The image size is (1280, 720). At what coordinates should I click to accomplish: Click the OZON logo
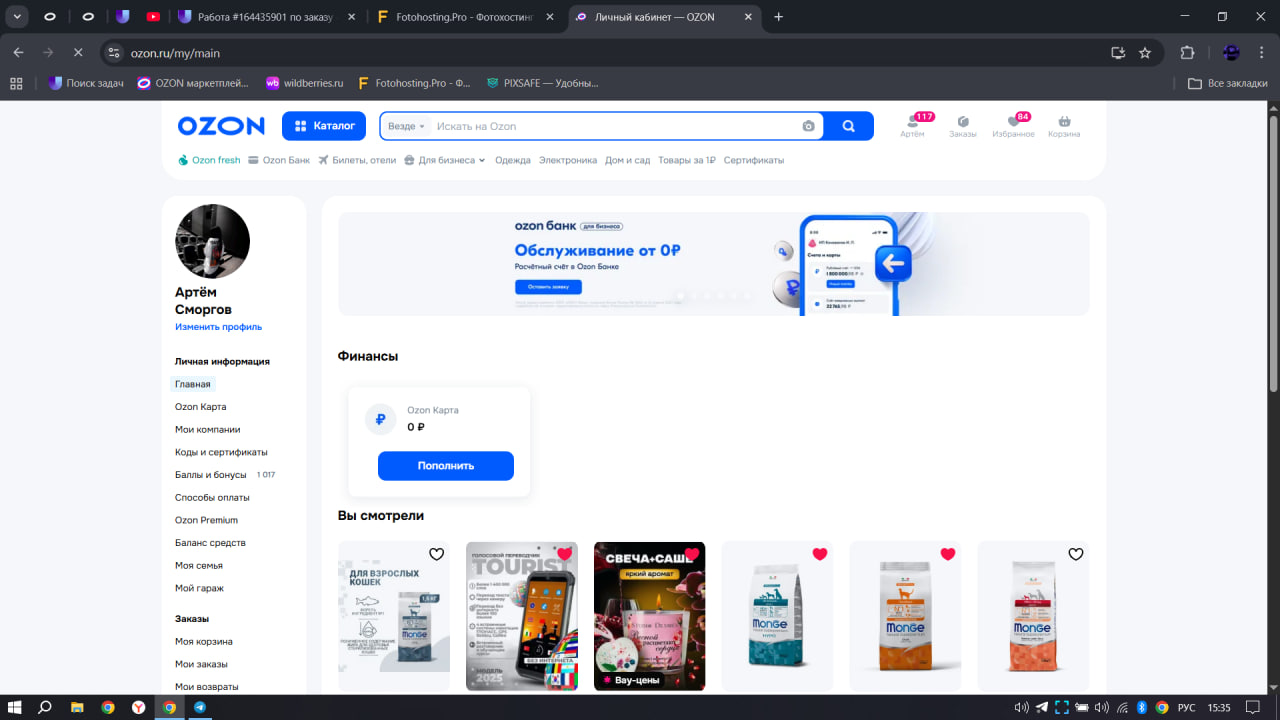click(221, 126)
